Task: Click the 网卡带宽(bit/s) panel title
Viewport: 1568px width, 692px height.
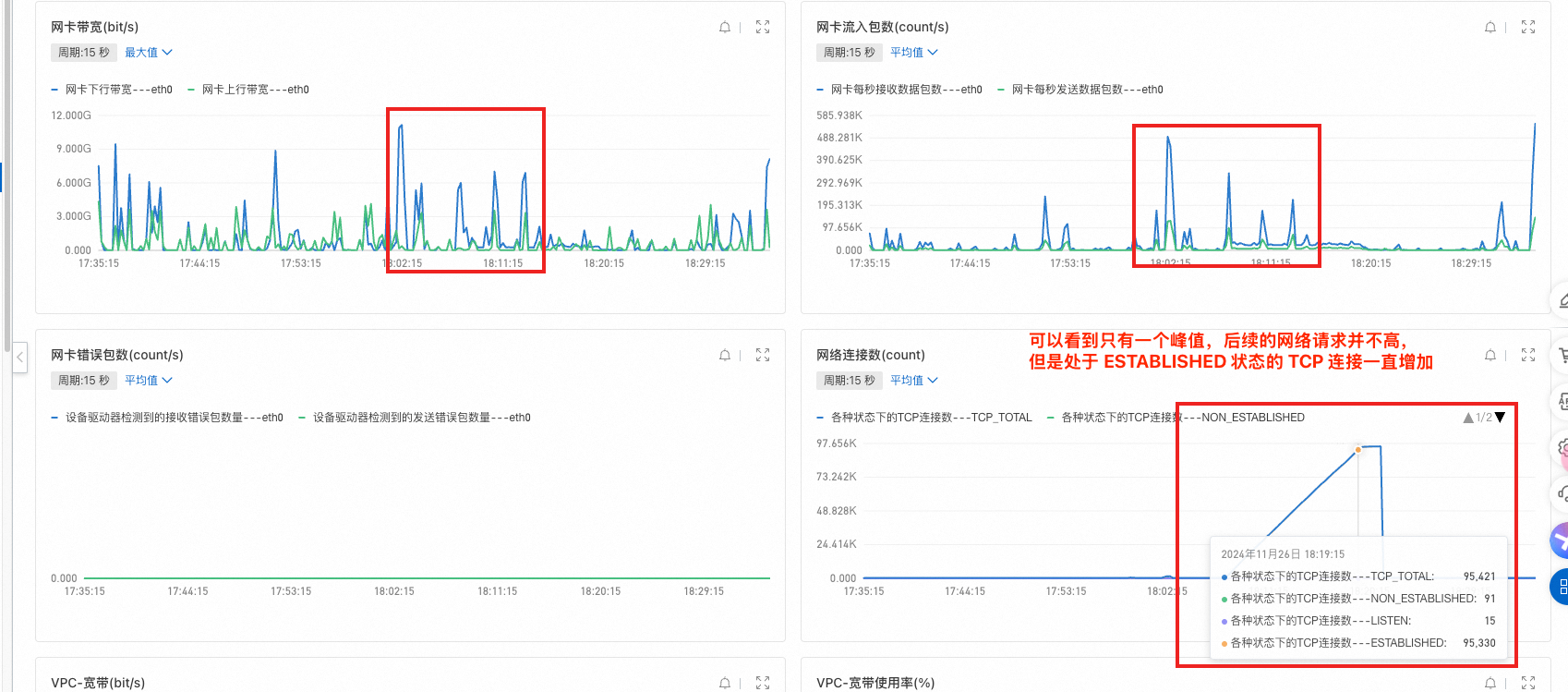Action: pos(95,28)
